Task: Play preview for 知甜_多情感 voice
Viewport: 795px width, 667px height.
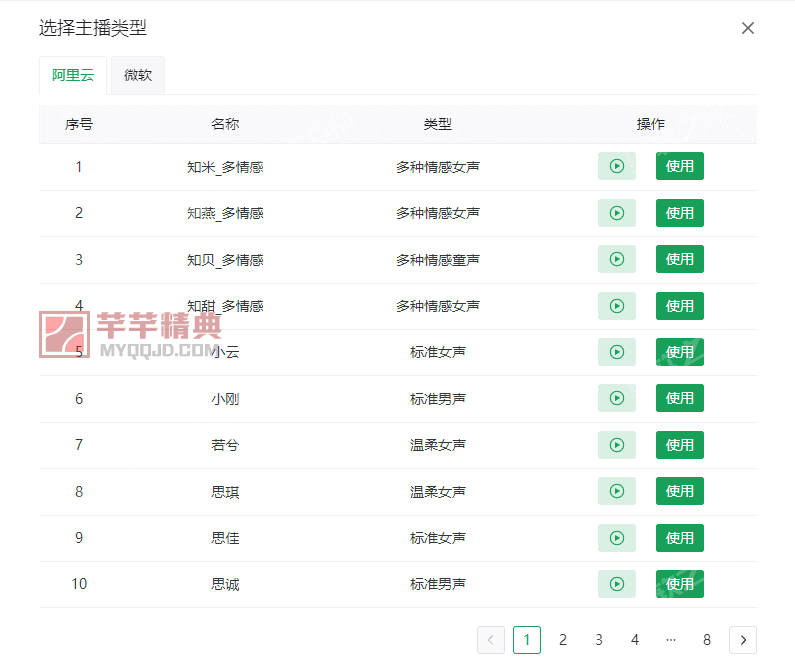Action: (x=617, y=306)
